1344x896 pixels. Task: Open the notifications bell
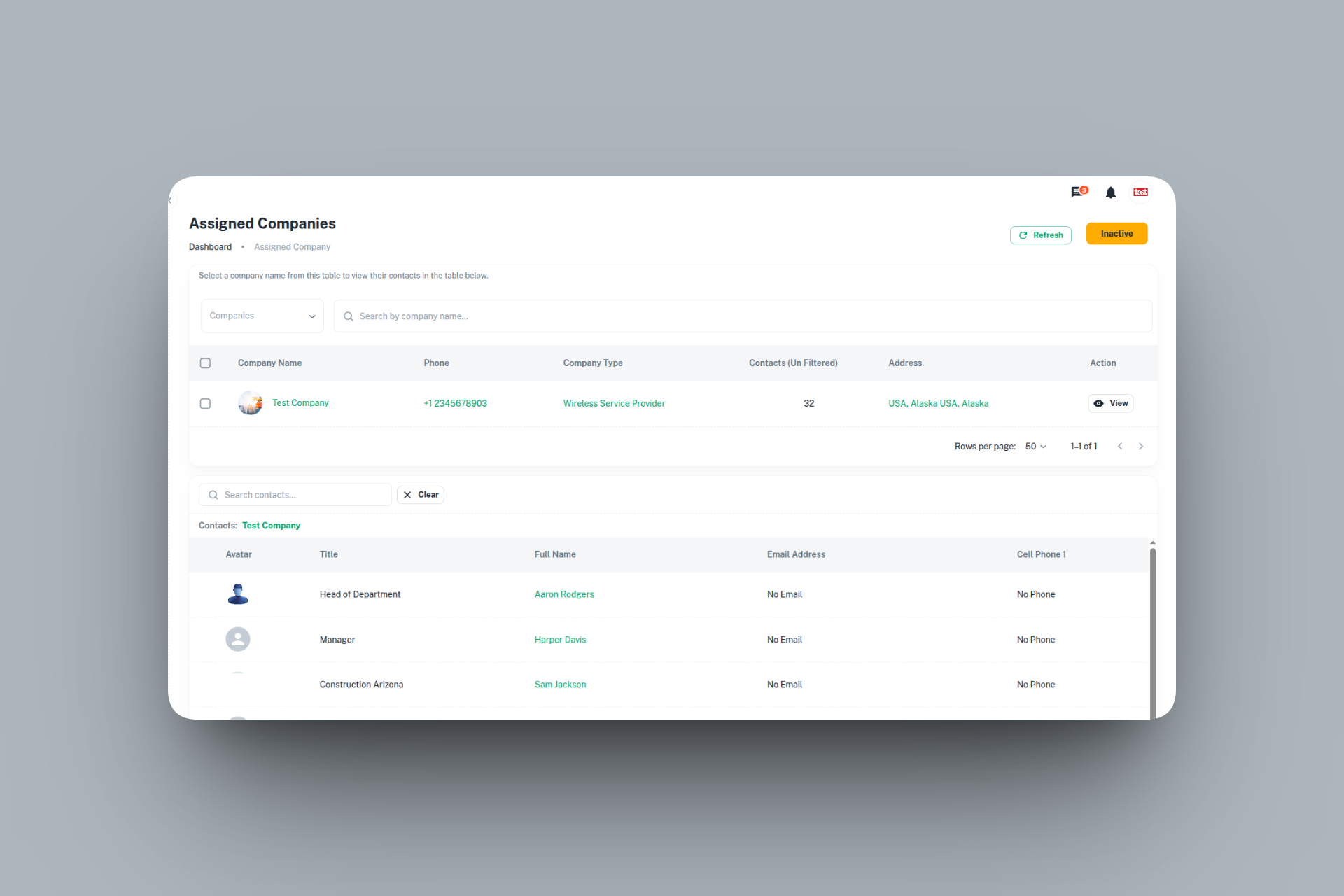click(x=1111, y=192)
